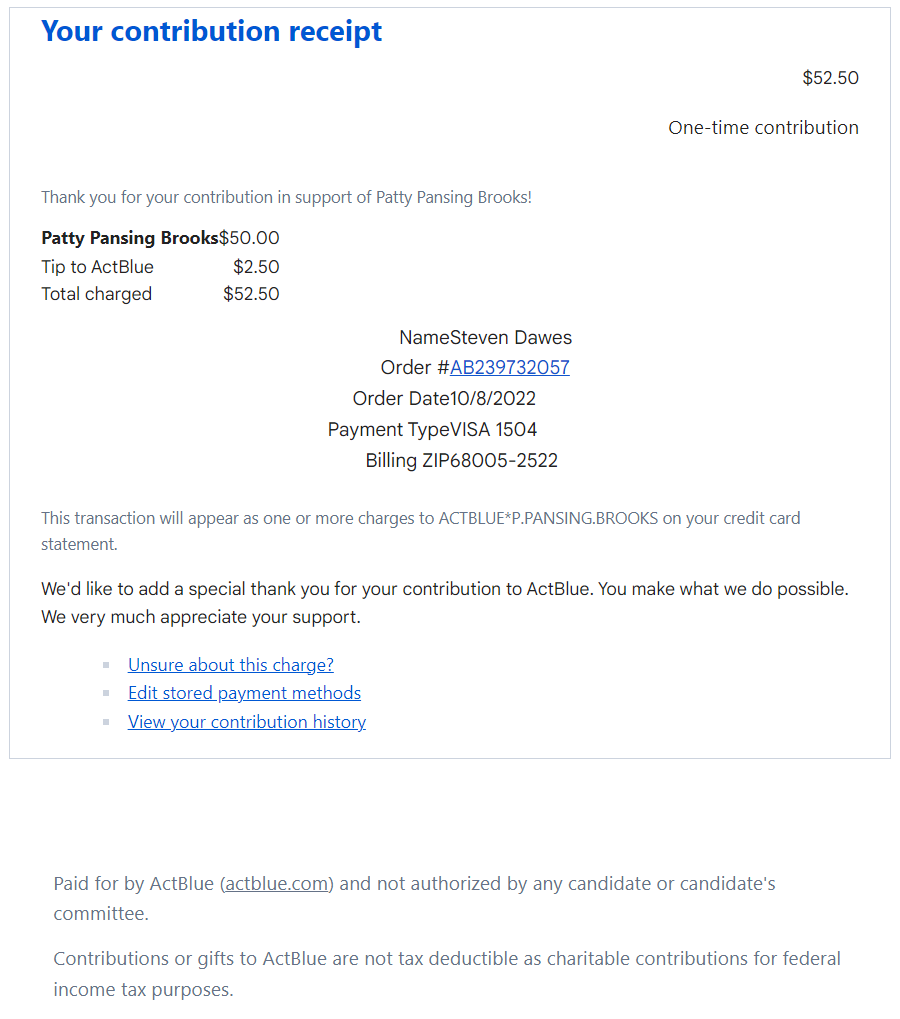Click the $2.50 tip amount
This screenshot has height=1019, width=900.
coord(256,267)
